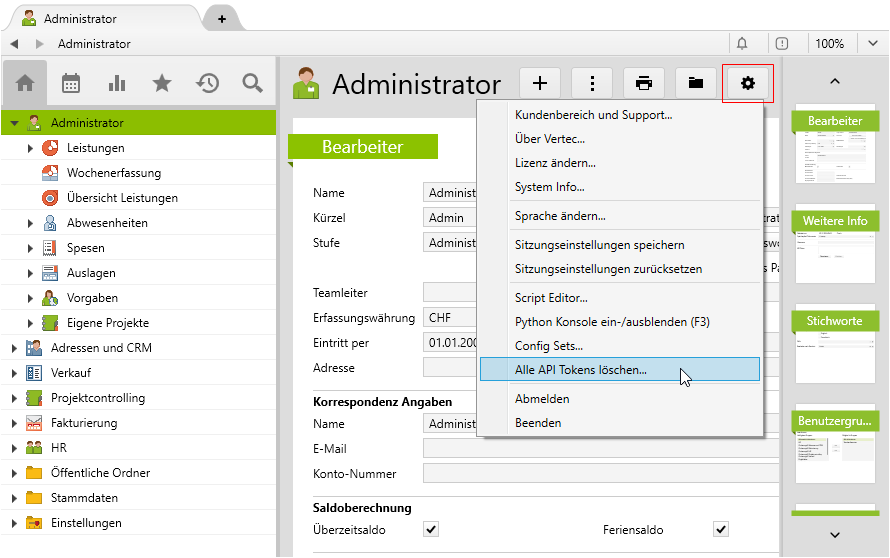
Task: Choose 'Script Editor...' from the menu
Action: 551,298
